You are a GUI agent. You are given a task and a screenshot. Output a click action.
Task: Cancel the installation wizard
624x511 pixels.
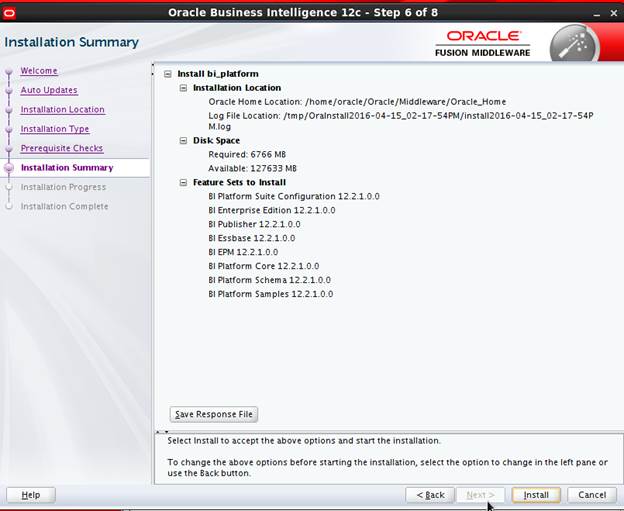click(x=592, y=495)
